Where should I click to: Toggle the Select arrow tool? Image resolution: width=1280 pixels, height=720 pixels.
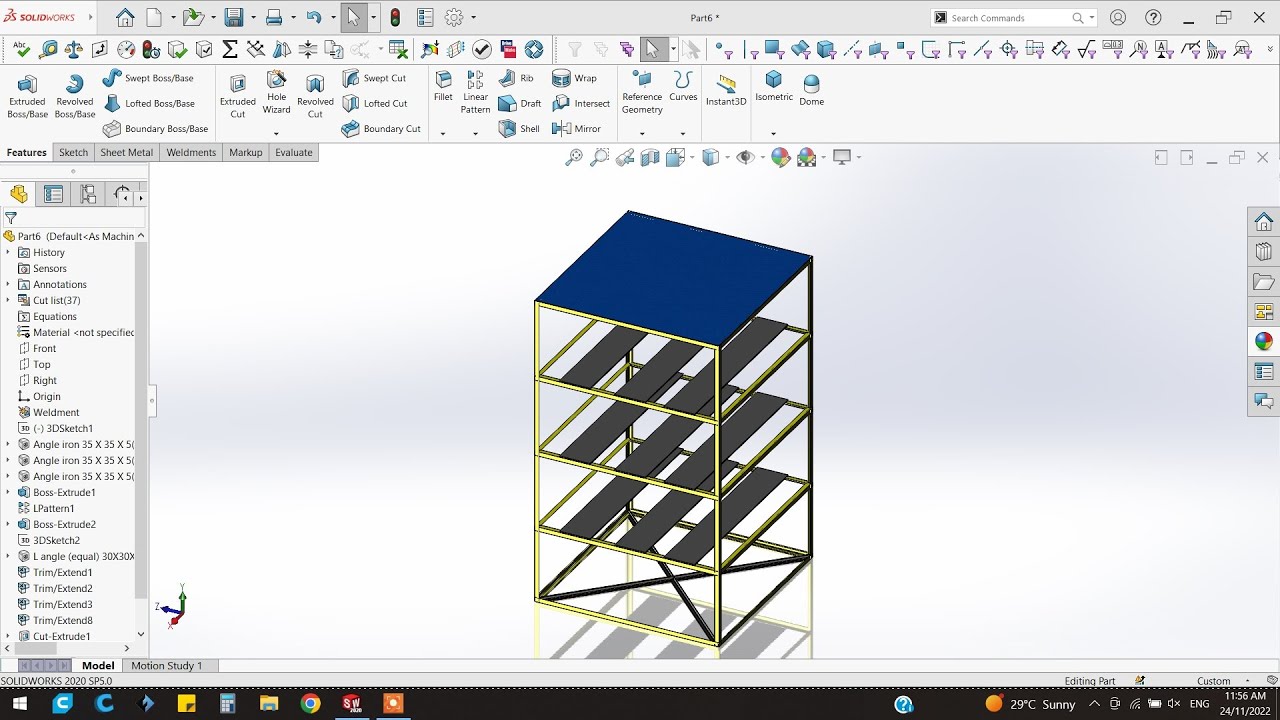point(353,18)
